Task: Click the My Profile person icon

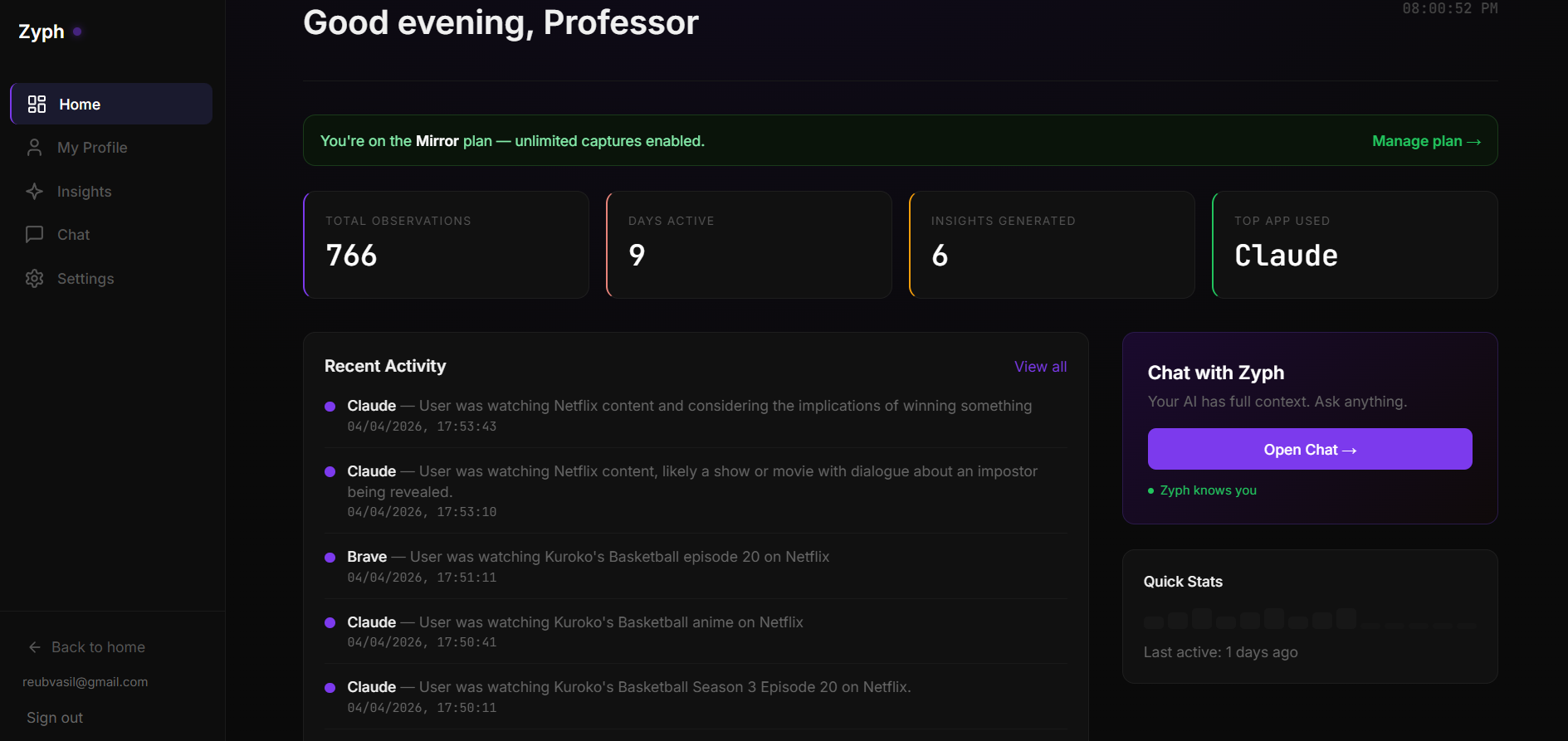Action: click(34, 148)
